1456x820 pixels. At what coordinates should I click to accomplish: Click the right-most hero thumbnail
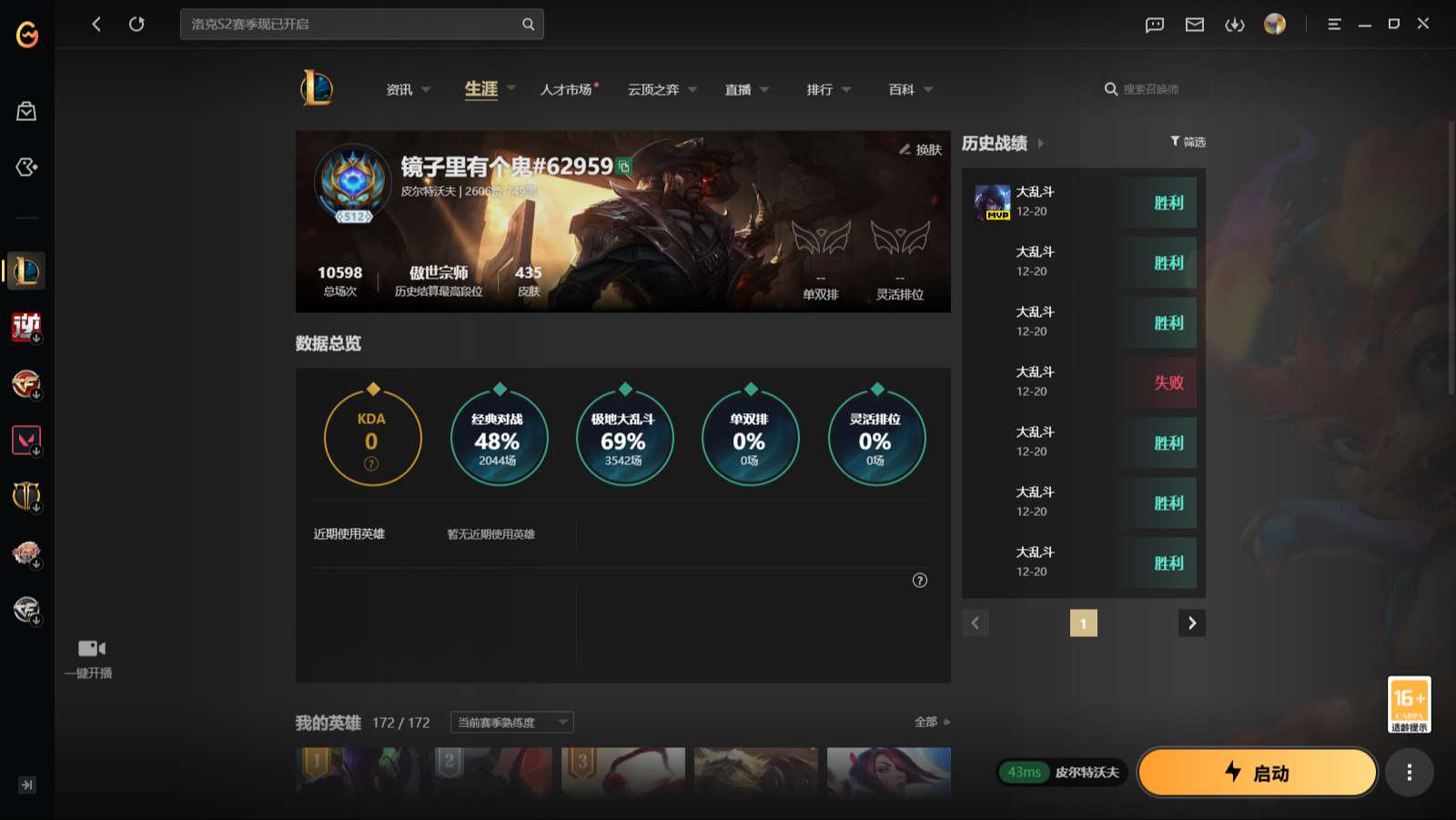click(889, 772)
